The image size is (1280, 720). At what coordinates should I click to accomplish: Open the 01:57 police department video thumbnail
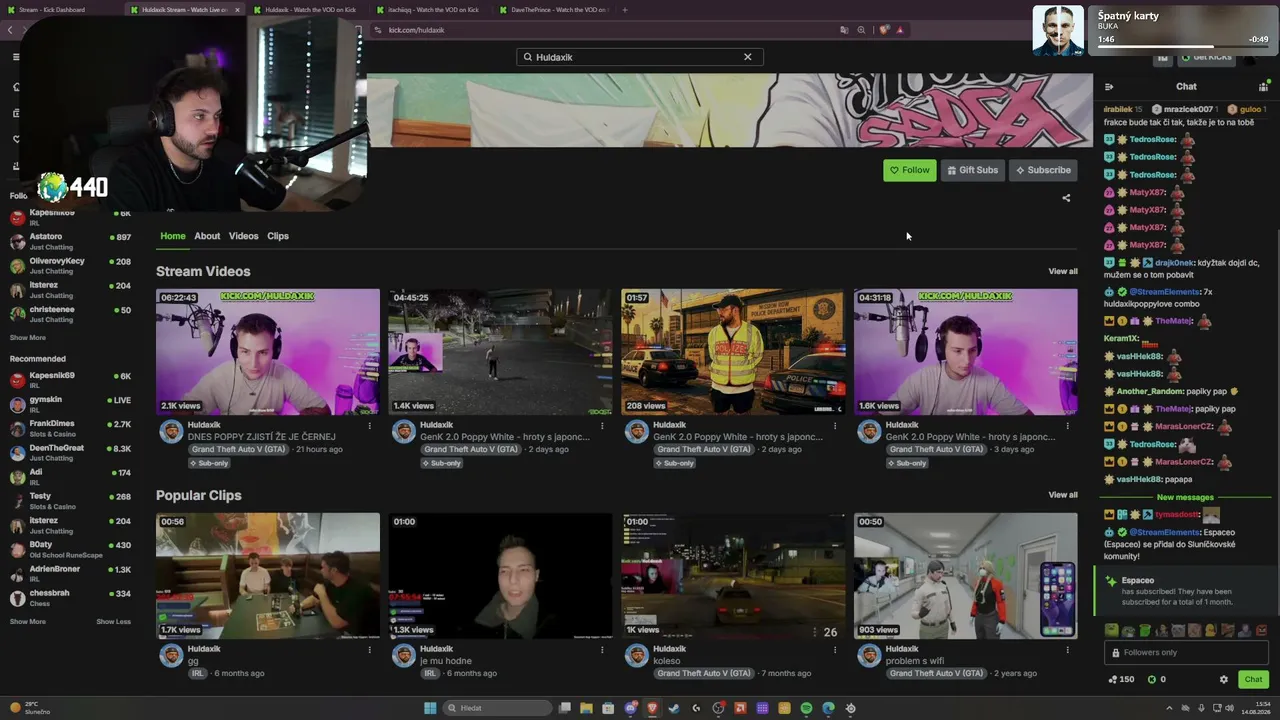click(x=733, y=352)
